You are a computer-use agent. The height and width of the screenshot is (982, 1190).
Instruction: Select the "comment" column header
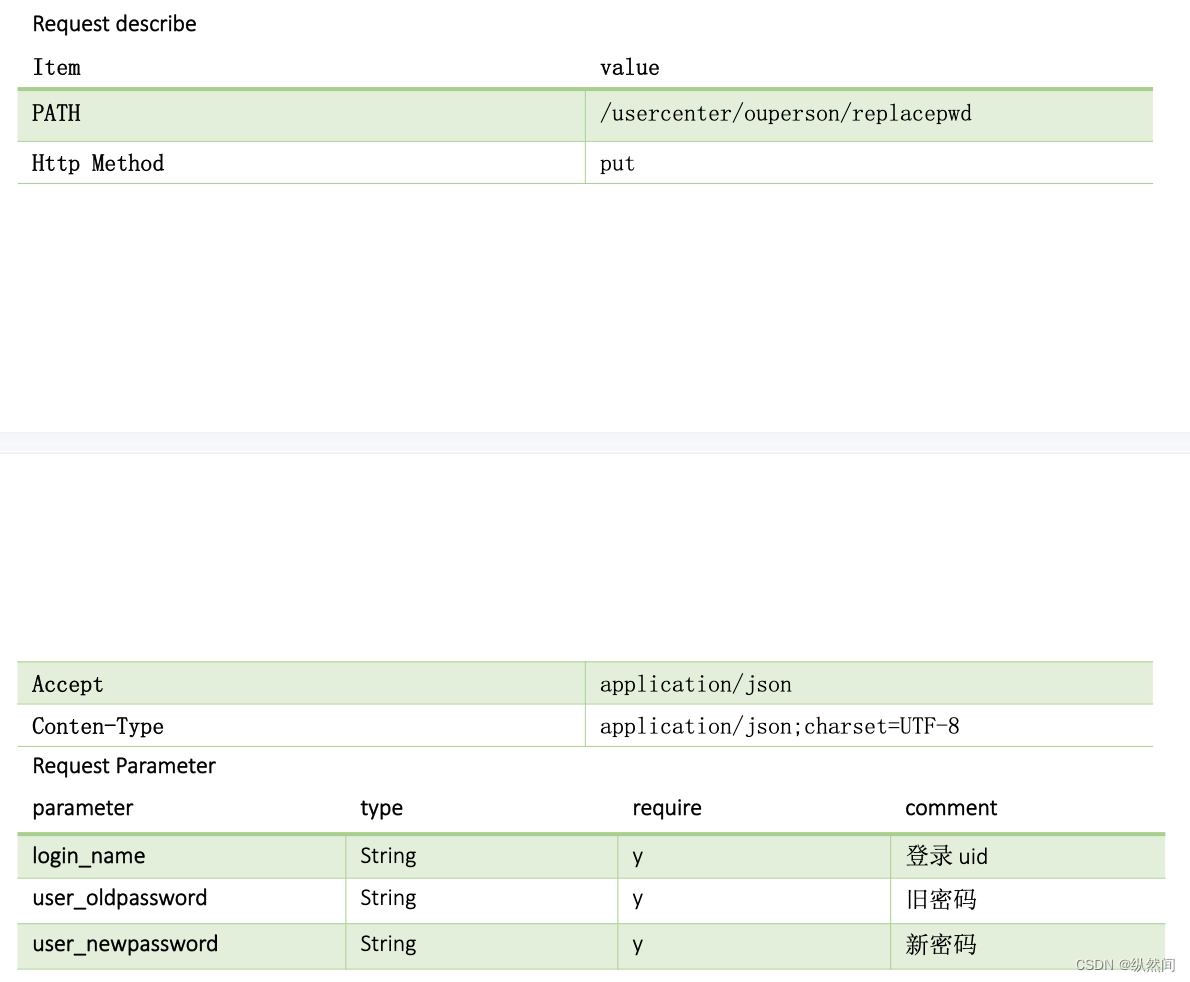tap(951, 808)
